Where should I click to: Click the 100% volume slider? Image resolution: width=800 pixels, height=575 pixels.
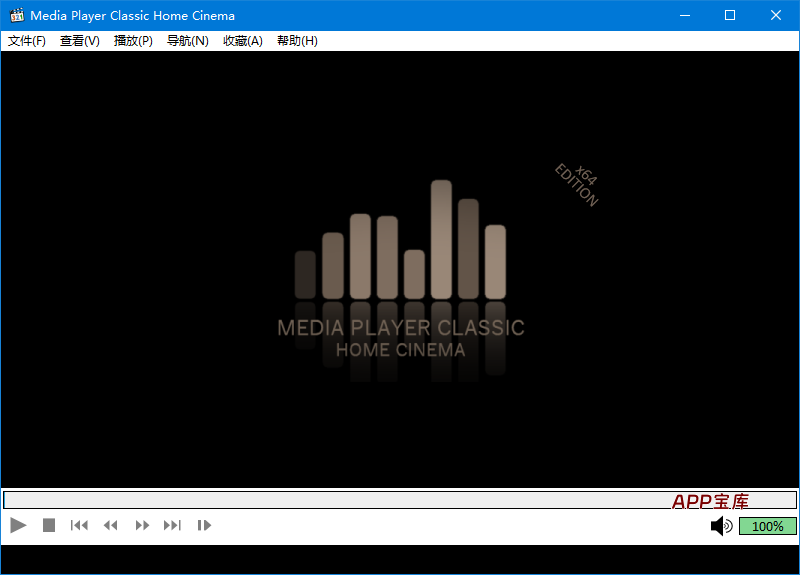pos(768,526)
